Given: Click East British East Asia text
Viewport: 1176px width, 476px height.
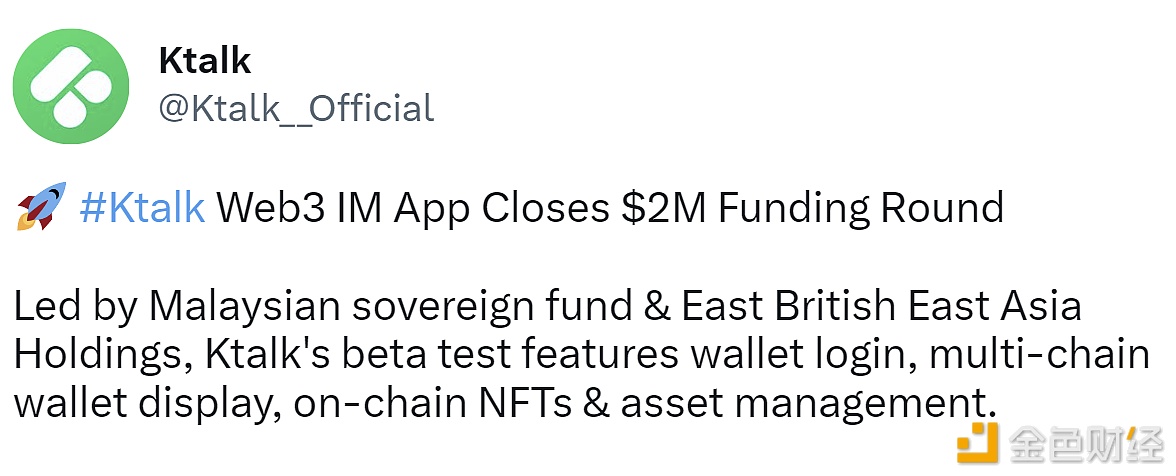Looking at the screenshot, I should [880, 307].
